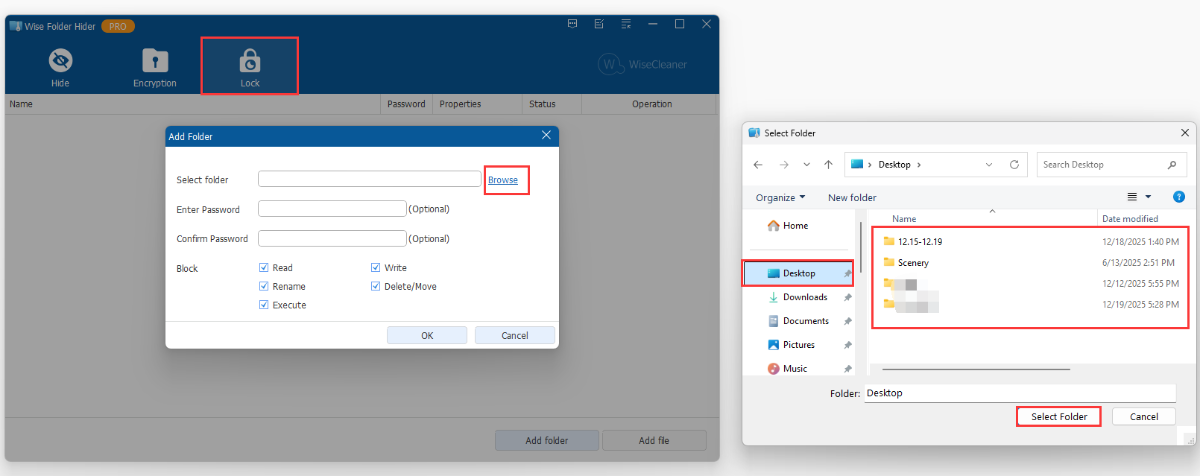Click the search magnifier in Search Desktop
This screenshot has height=476, width=1200.
point(1171,164)
